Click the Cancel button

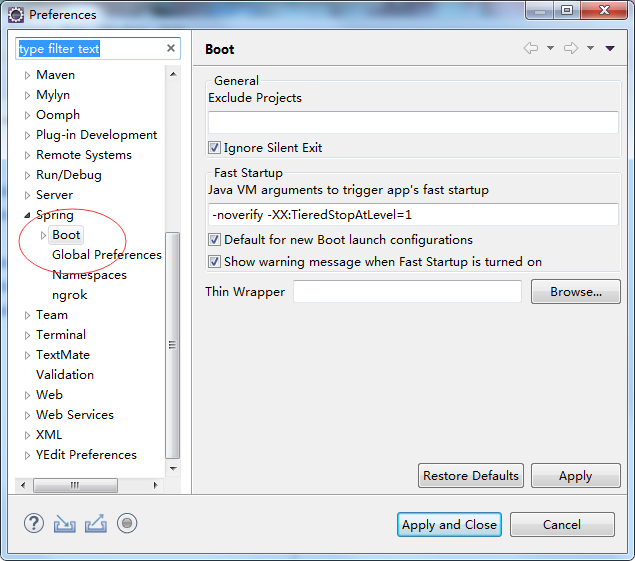point(562,525)
